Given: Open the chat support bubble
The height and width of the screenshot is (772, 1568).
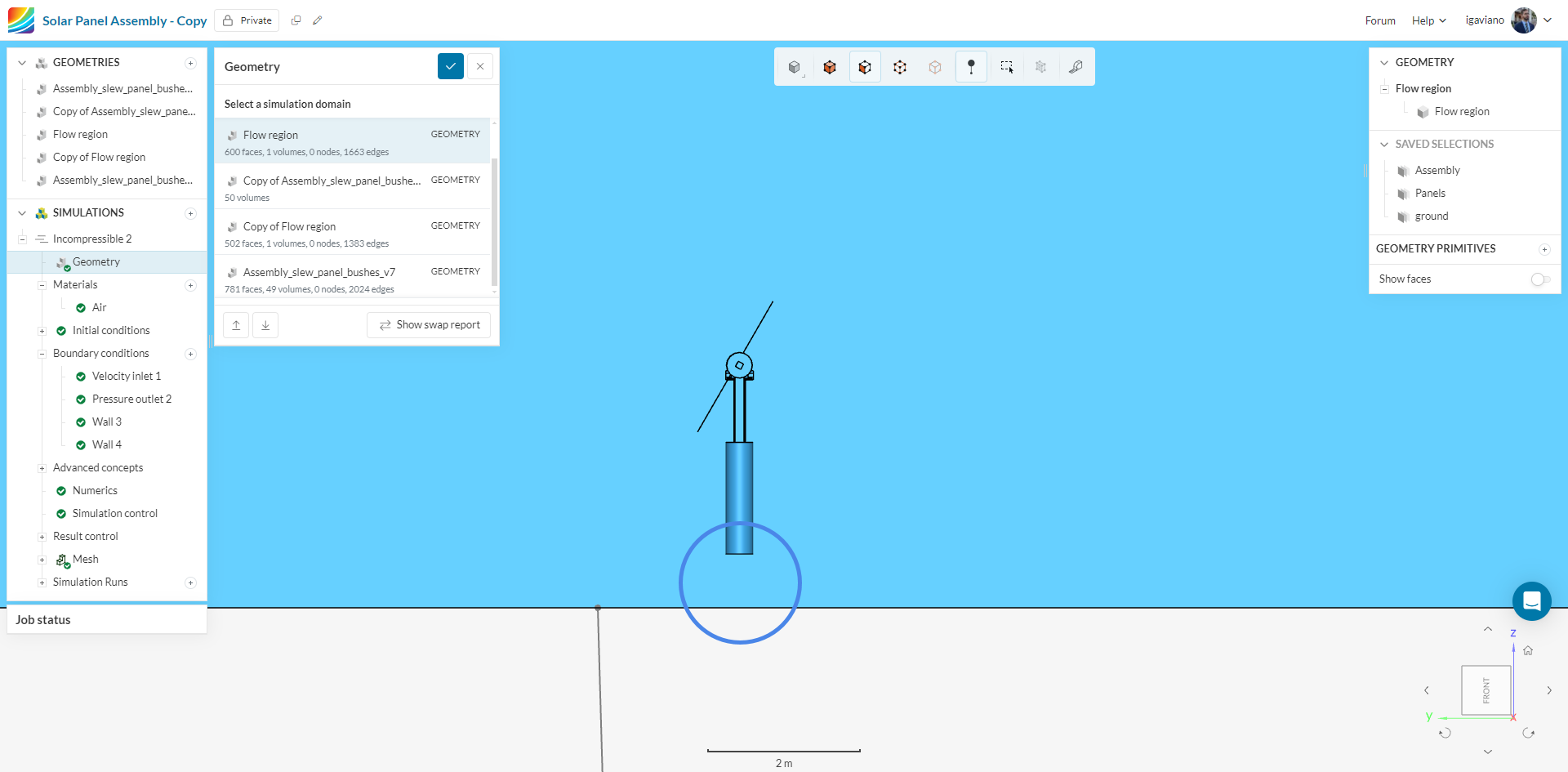Looking at the screenshot, I should pos(1532,601).
